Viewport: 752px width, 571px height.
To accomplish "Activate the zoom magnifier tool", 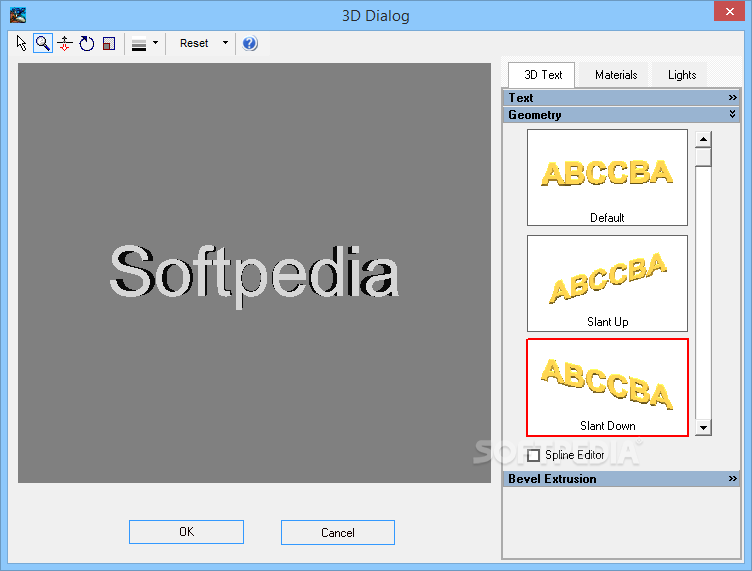I will [x=43, y=43].
